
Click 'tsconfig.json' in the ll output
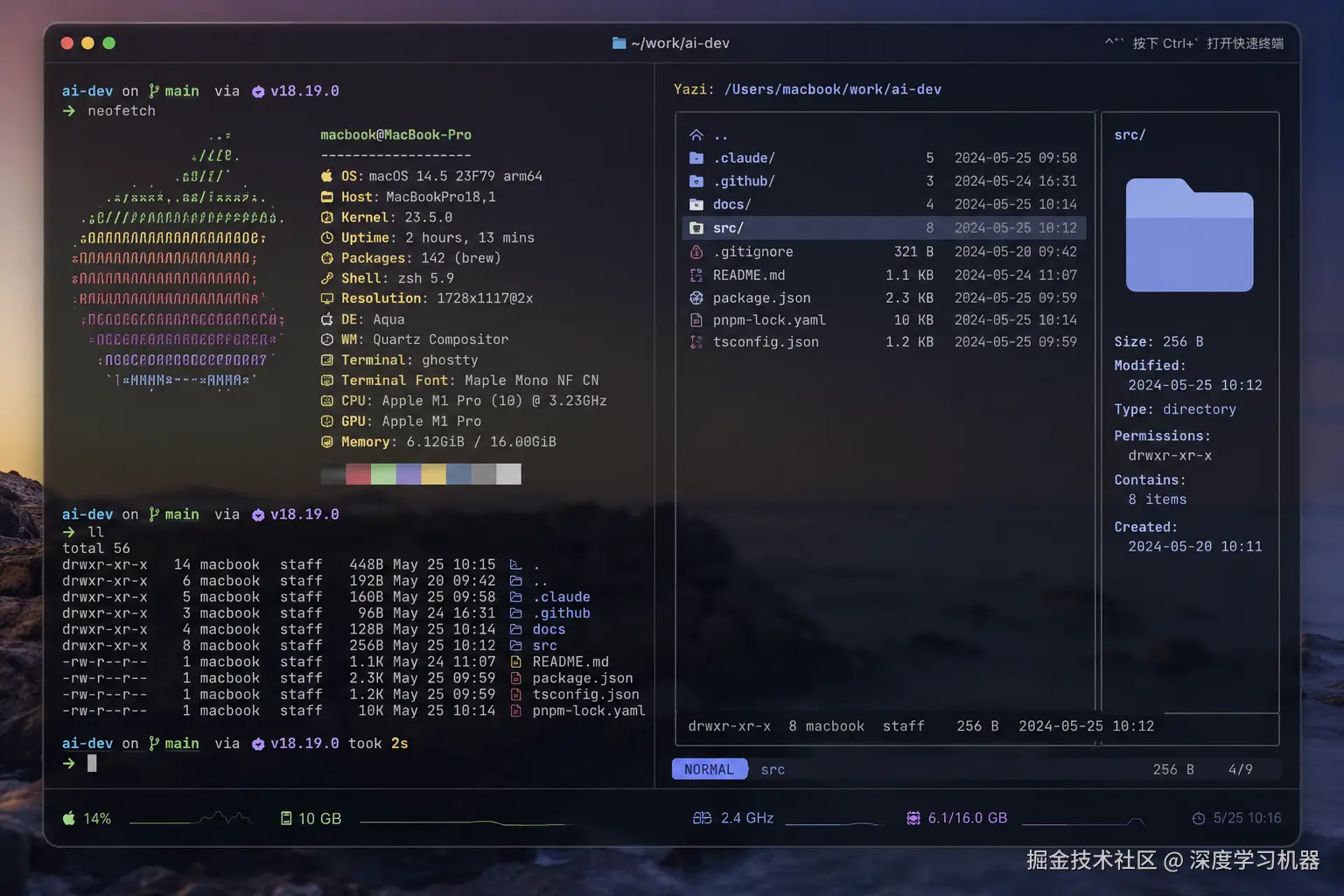[586, 695]
